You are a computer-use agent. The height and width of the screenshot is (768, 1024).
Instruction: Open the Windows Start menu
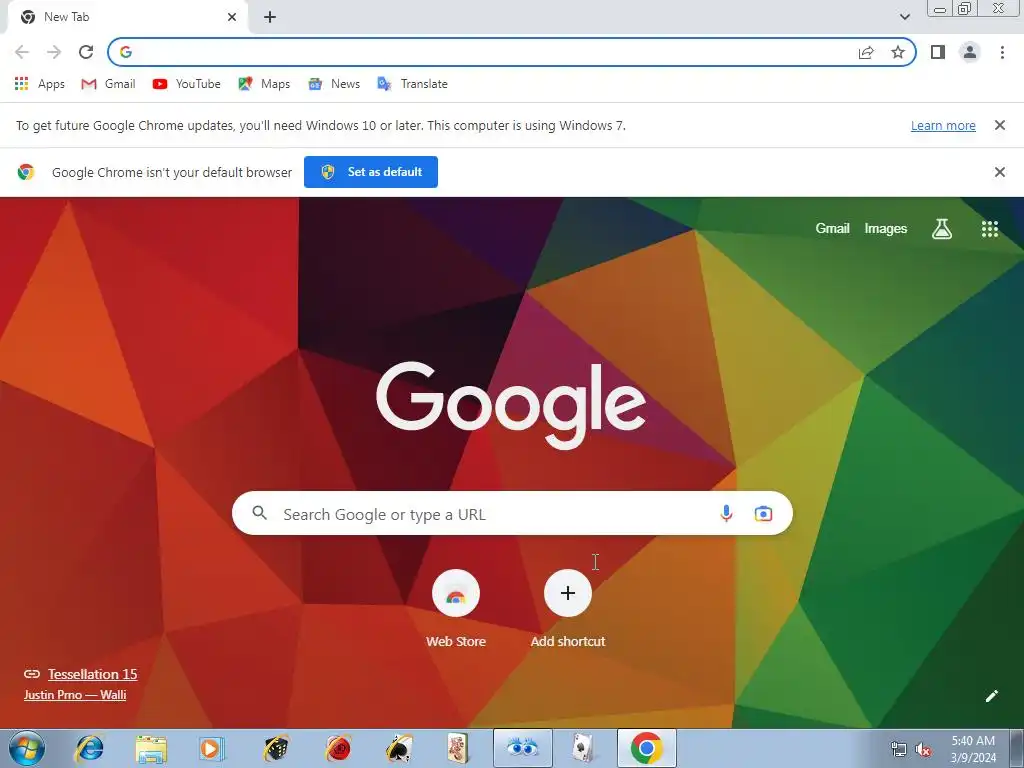pyautogui.click(x=27, y=748)
